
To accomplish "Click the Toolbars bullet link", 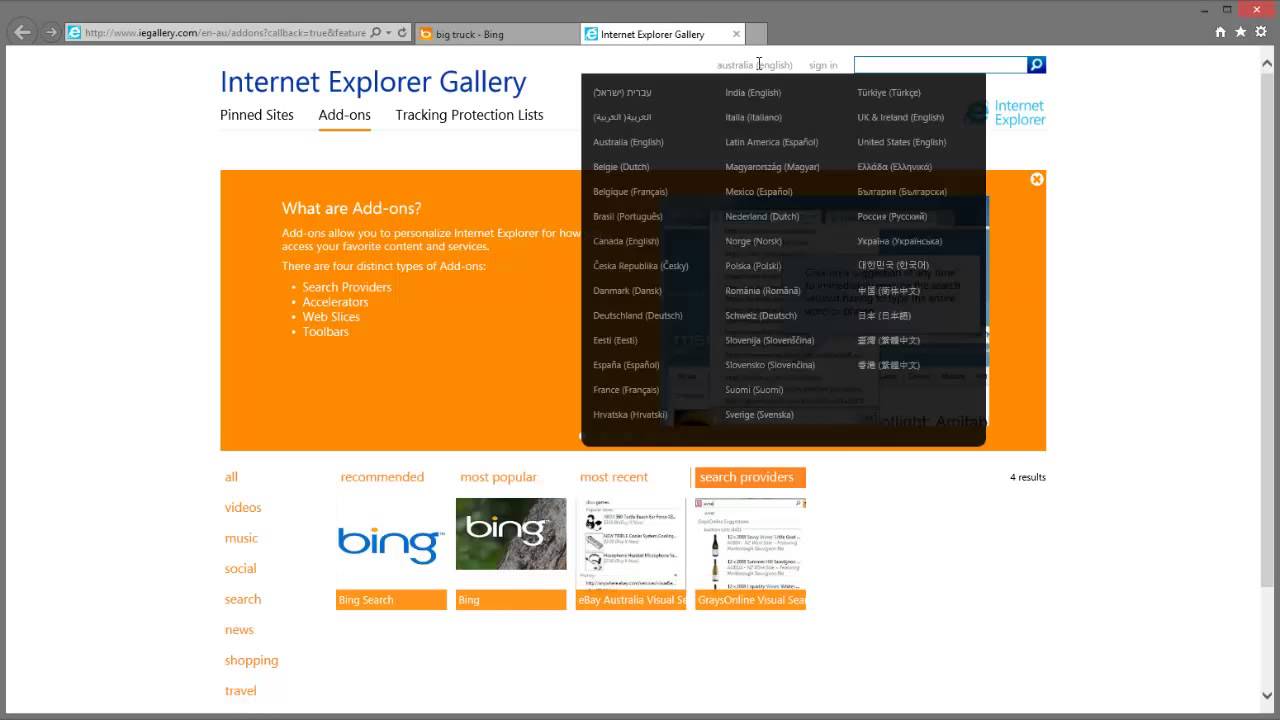I will coord(326,332).
